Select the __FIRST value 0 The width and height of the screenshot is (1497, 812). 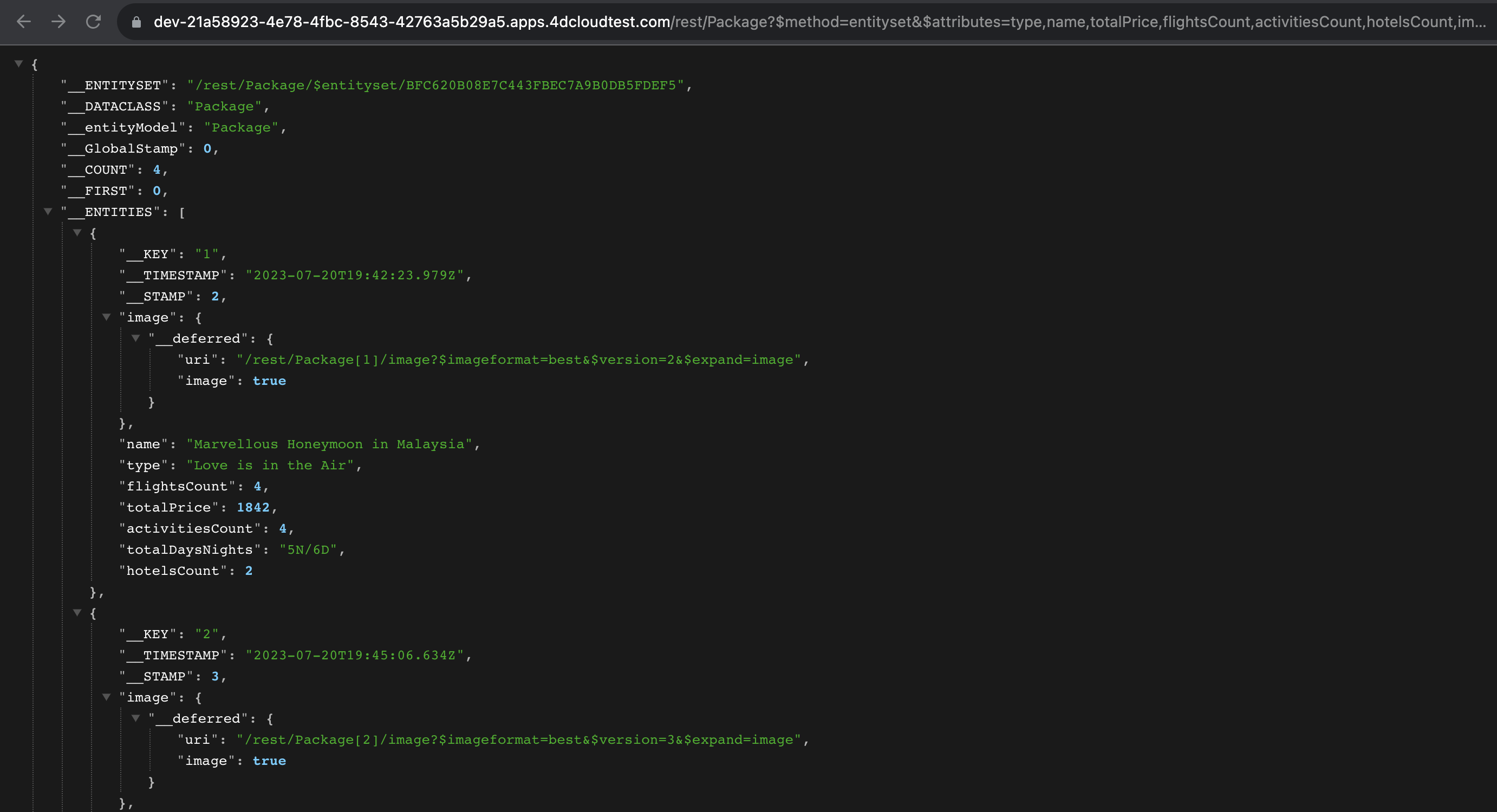[x=157, y=191]
